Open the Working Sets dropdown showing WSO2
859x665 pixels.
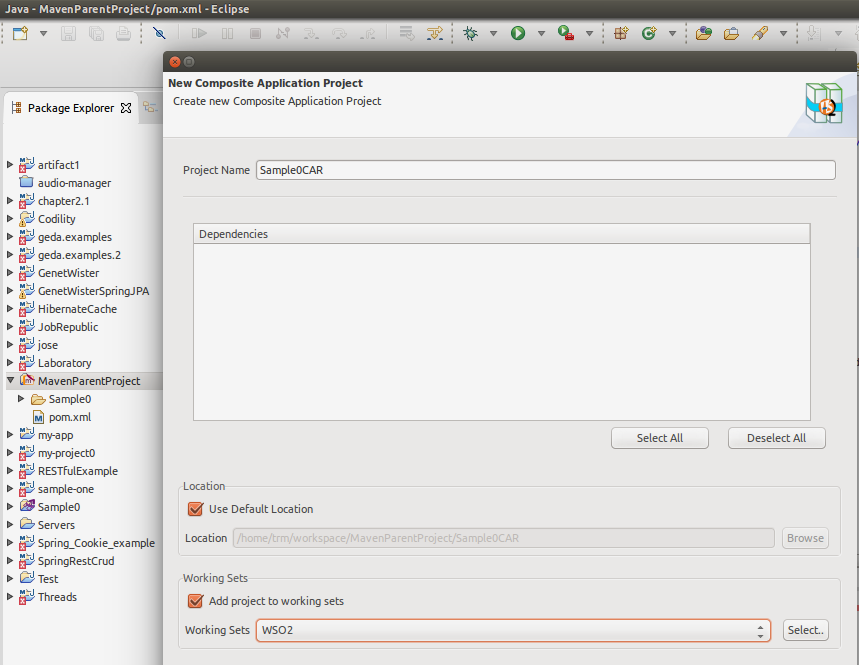tap(761, 630)
